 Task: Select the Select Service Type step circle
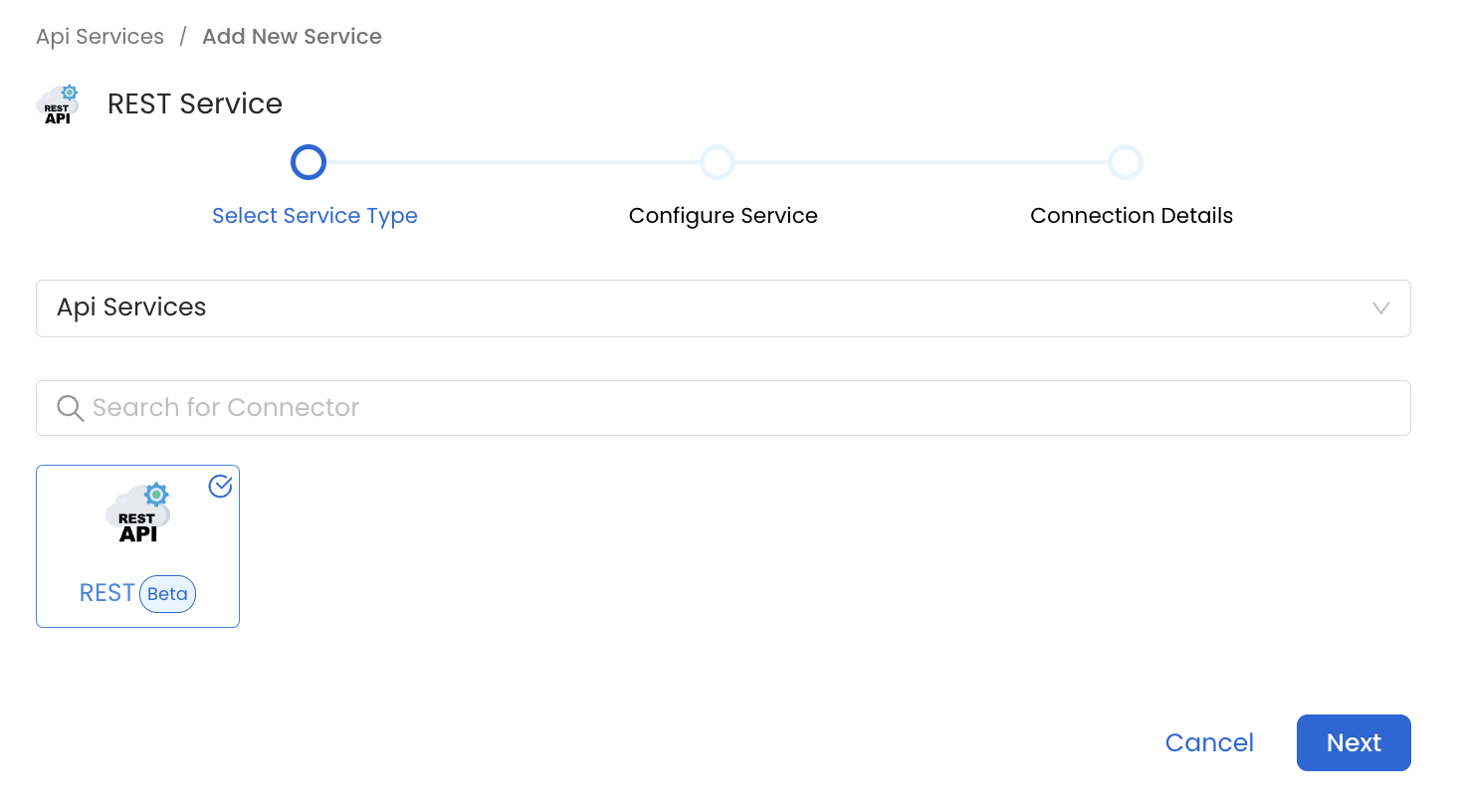[x=309, y=161]
